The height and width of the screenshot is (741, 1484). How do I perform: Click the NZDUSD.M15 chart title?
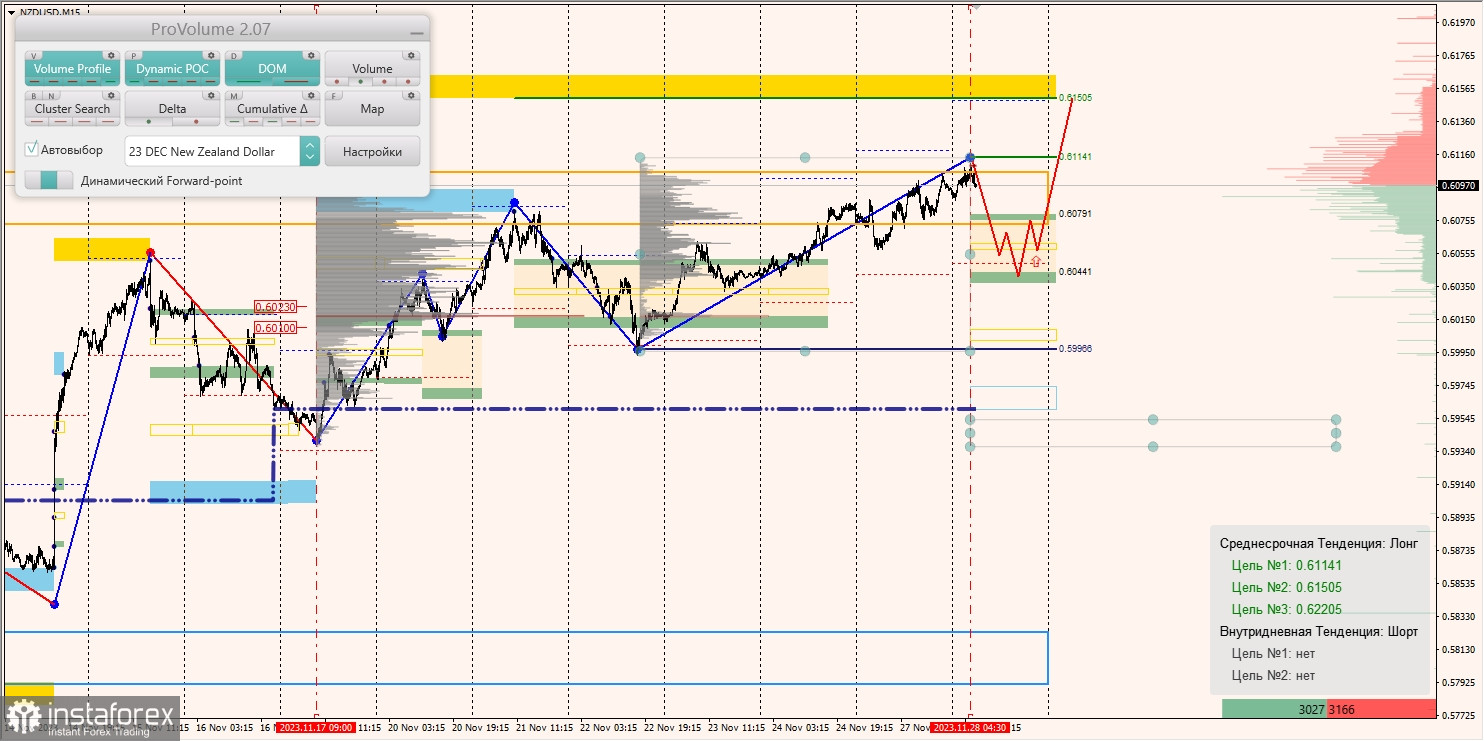point(50,11)
